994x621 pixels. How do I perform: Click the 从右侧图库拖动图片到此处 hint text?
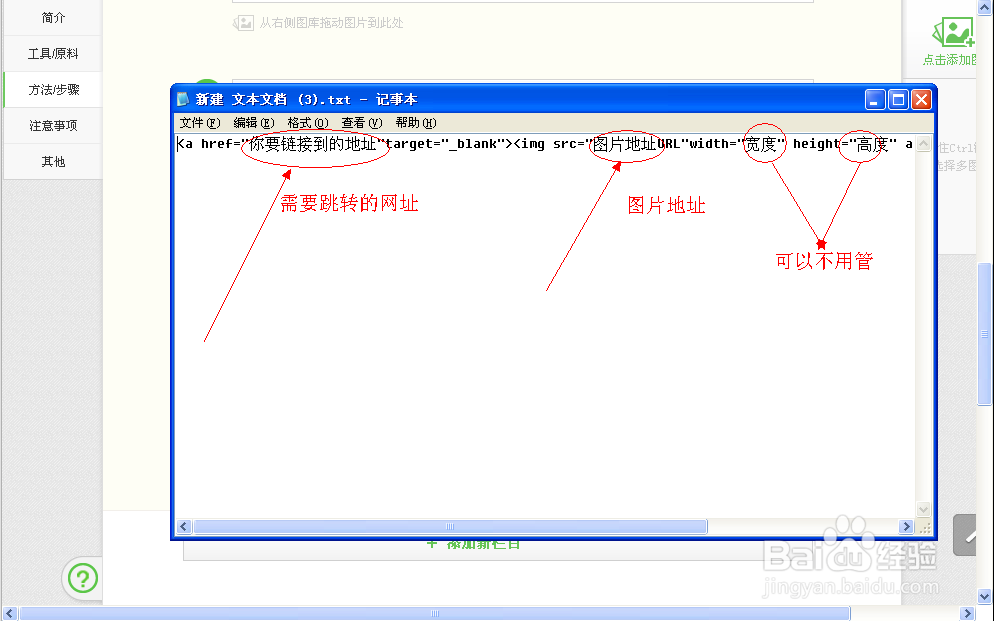(x=331, y=23)
